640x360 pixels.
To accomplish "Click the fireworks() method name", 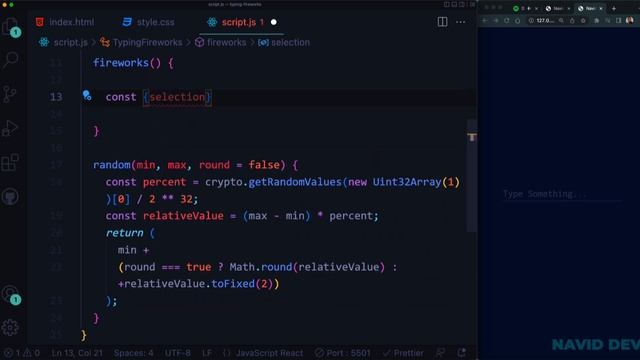I will click(121, 63).
